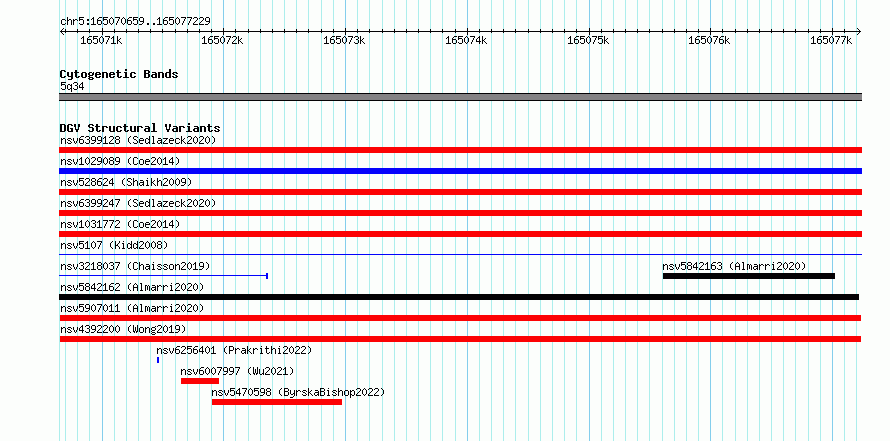Click the 165071k ruler tick label

[100, 40]
